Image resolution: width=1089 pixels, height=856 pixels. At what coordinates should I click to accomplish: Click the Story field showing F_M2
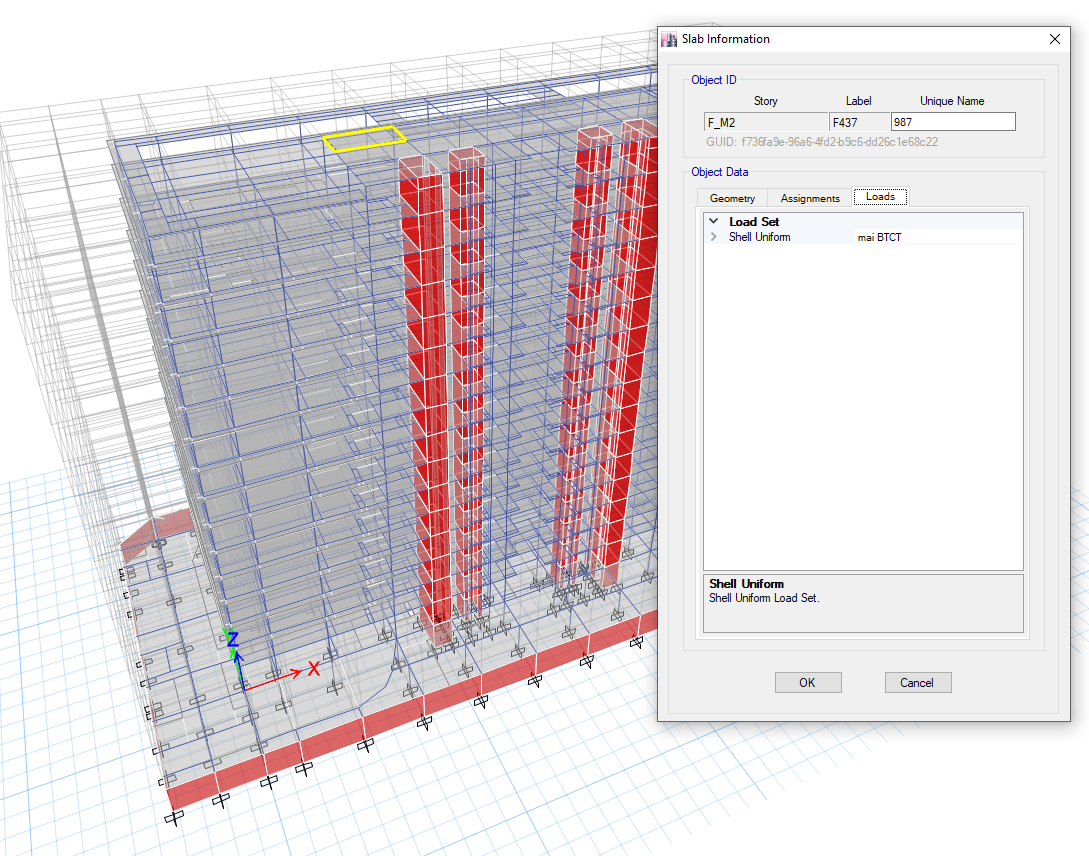[766, 122]
